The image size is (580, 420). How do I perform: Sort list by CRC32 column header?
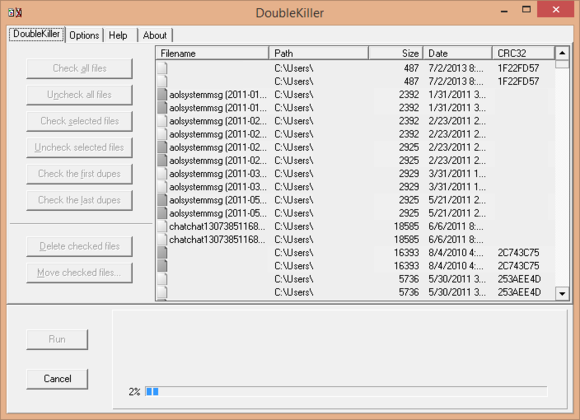(523, 53)
